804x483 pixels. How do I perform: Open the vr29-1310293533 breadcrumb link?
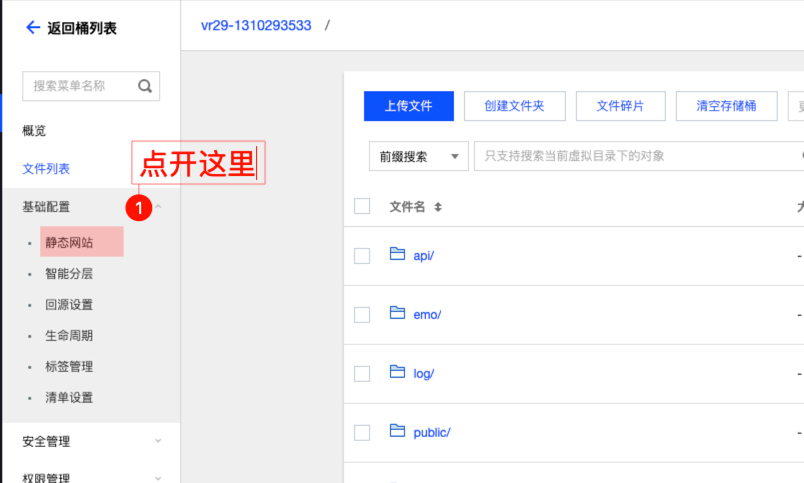point(255,25)
